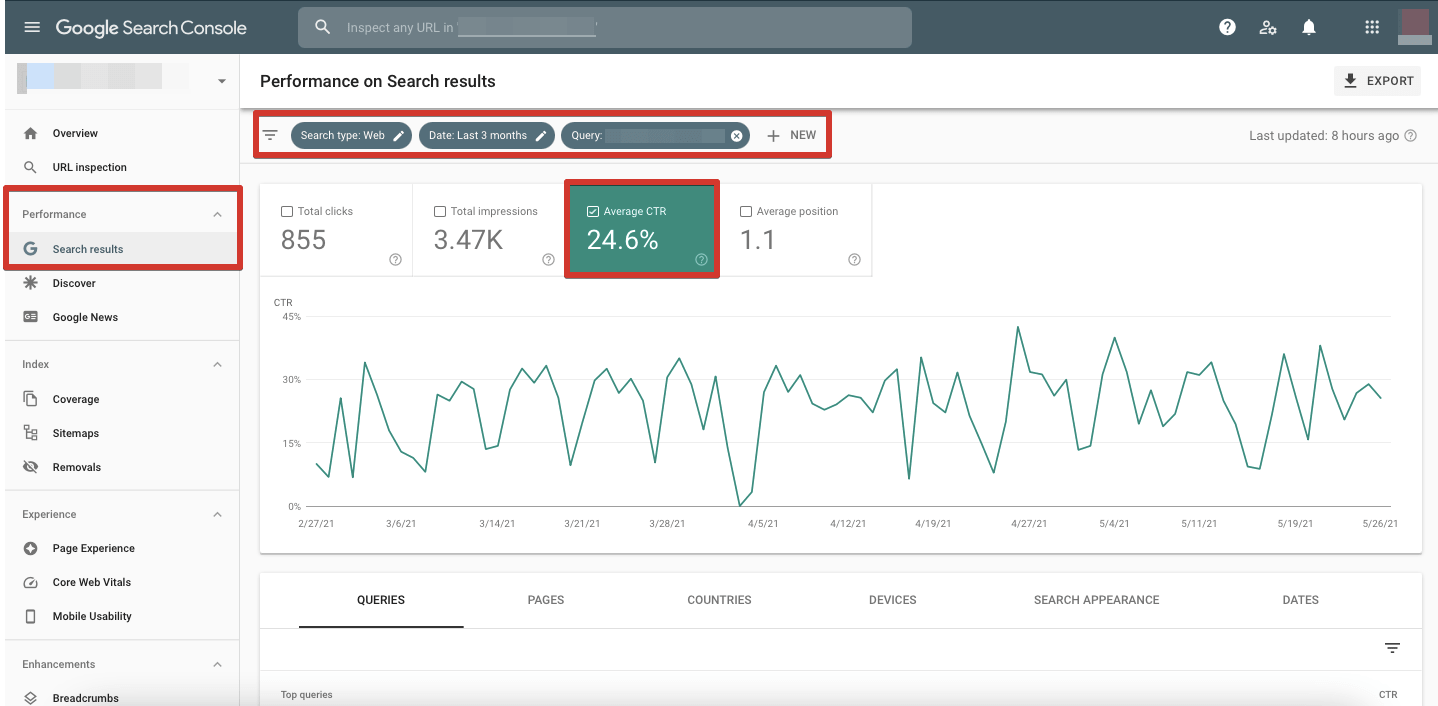Switch to the Search Appearance tab

click(1097, 600)
